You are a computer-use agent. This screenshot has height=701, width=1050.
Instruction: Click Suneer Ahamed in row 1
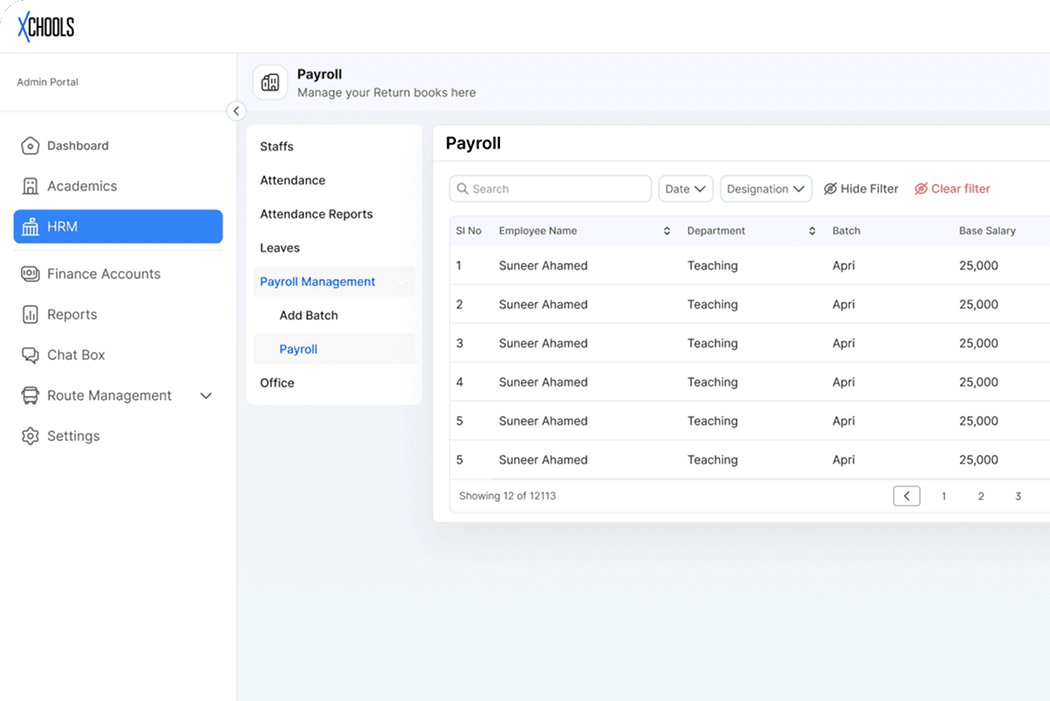click(543, 266)
